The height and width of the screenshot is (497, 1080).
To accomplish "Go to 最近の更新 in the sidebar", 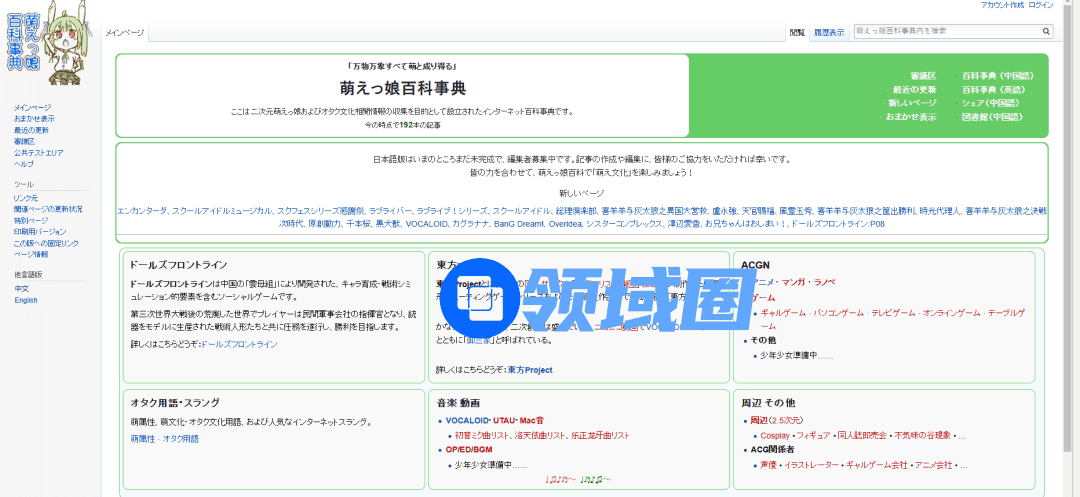I will [31, 130].
